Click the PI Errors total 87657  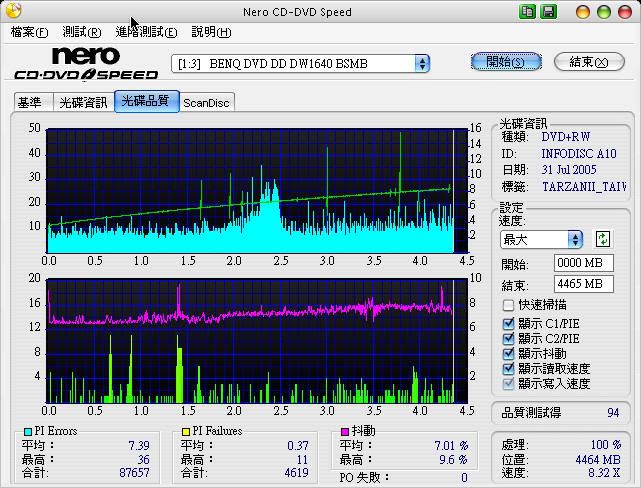point(134,473)
